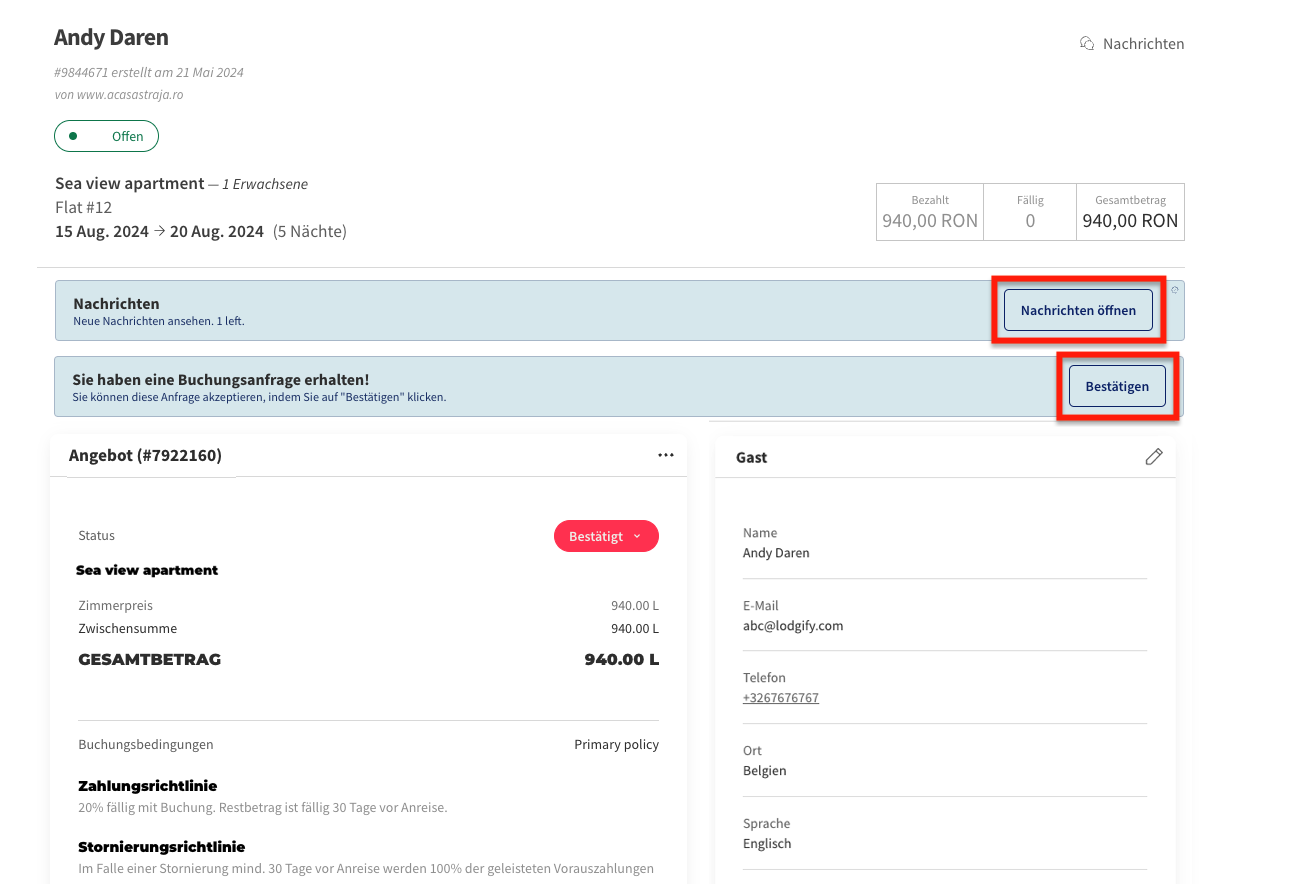Click the #9844671 erstellt am 21 Mai 2024 text
Viewport: 1301px width, 884px height.
(149, 73)
